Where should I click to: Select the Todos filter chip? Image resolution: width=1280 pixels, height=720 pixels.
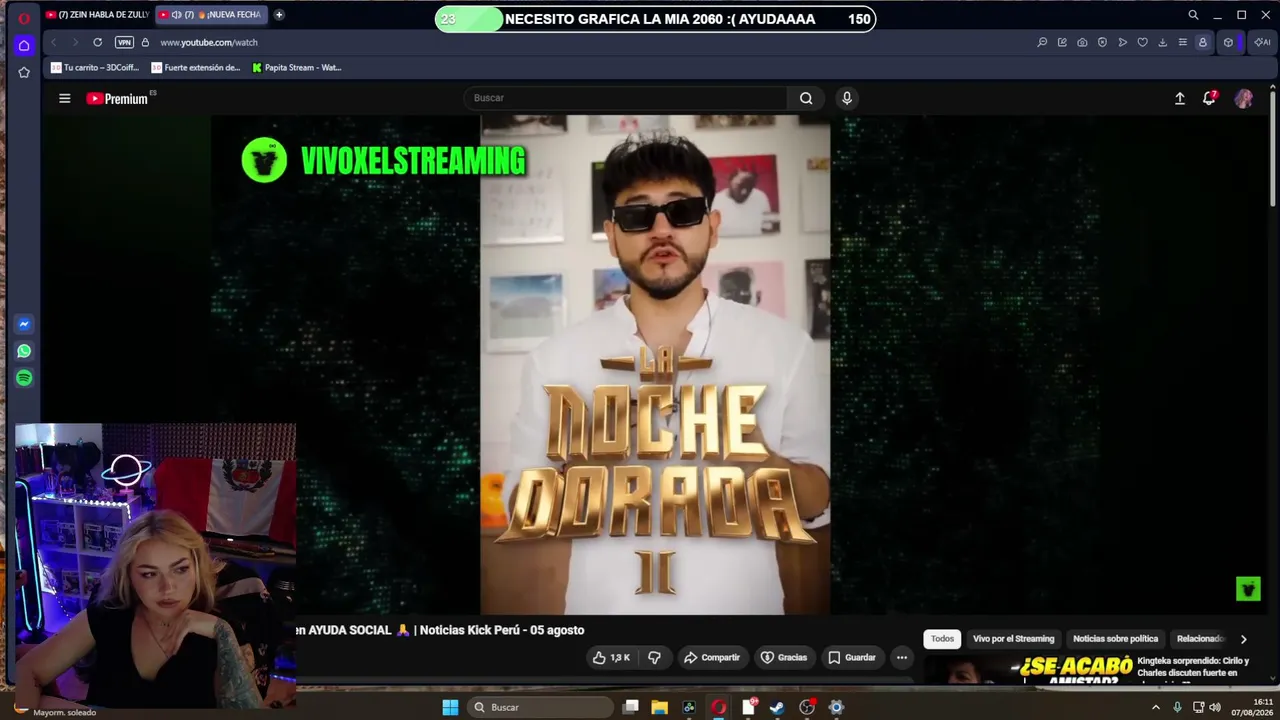coord(942,639)
